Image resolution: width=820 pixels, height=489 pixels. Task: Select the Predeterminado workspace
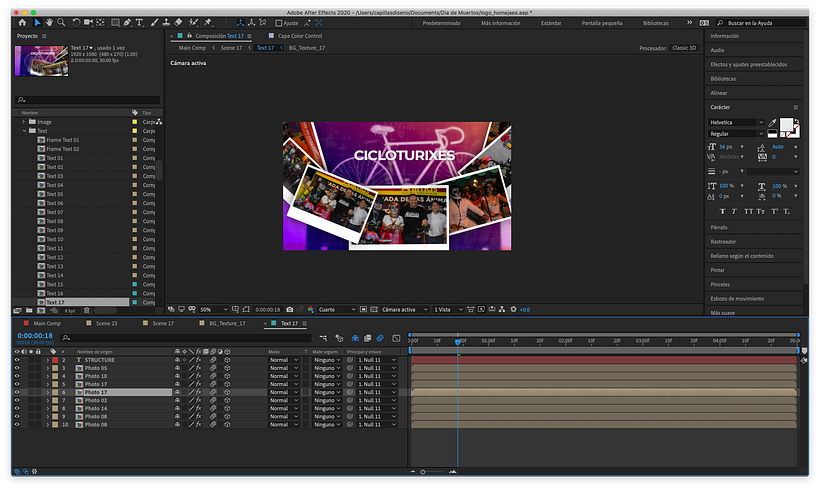click(x=441, y=23)
